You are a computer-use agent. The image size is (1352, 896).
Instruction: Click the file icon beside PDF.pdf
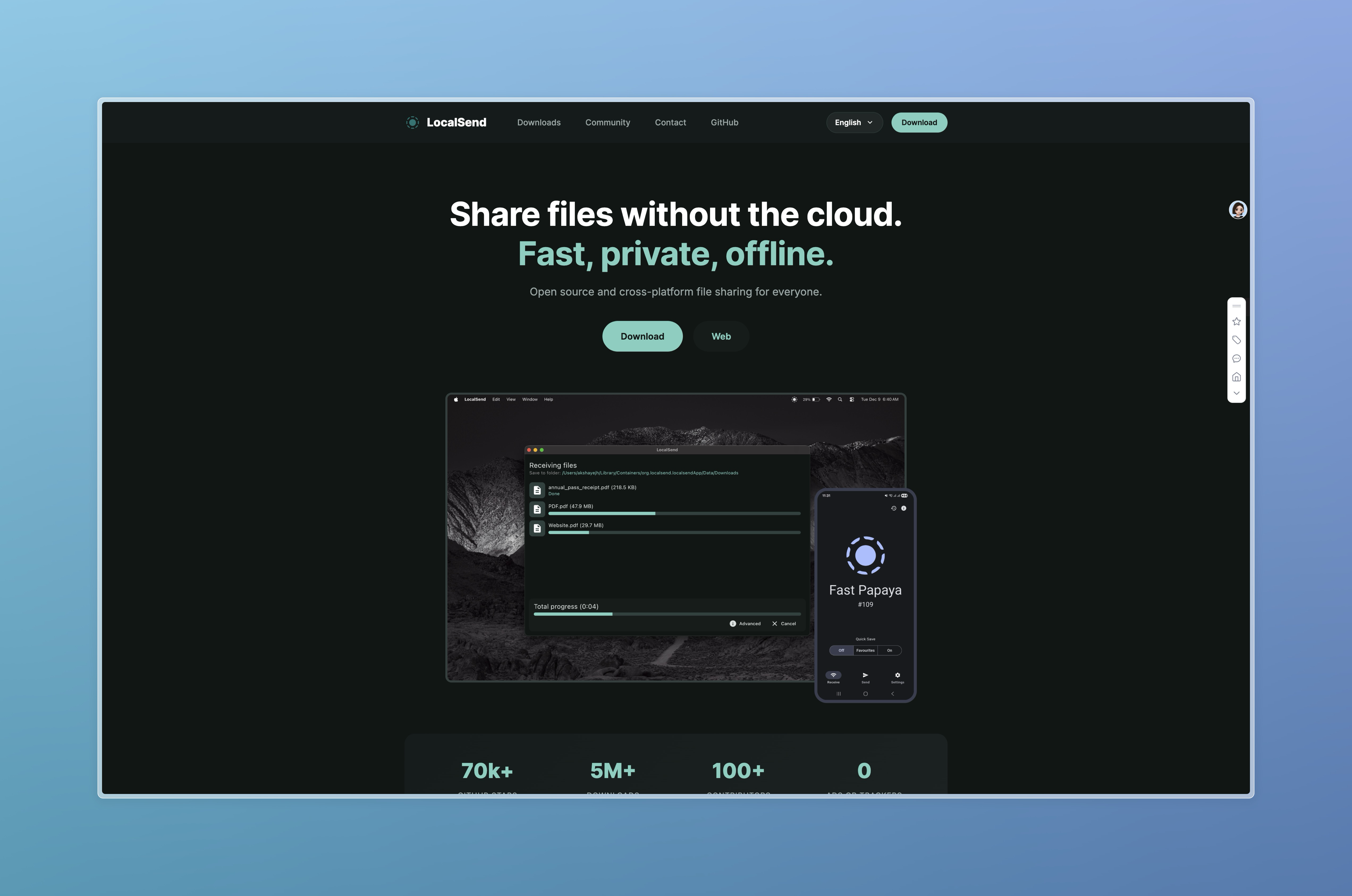coord(537,509)
